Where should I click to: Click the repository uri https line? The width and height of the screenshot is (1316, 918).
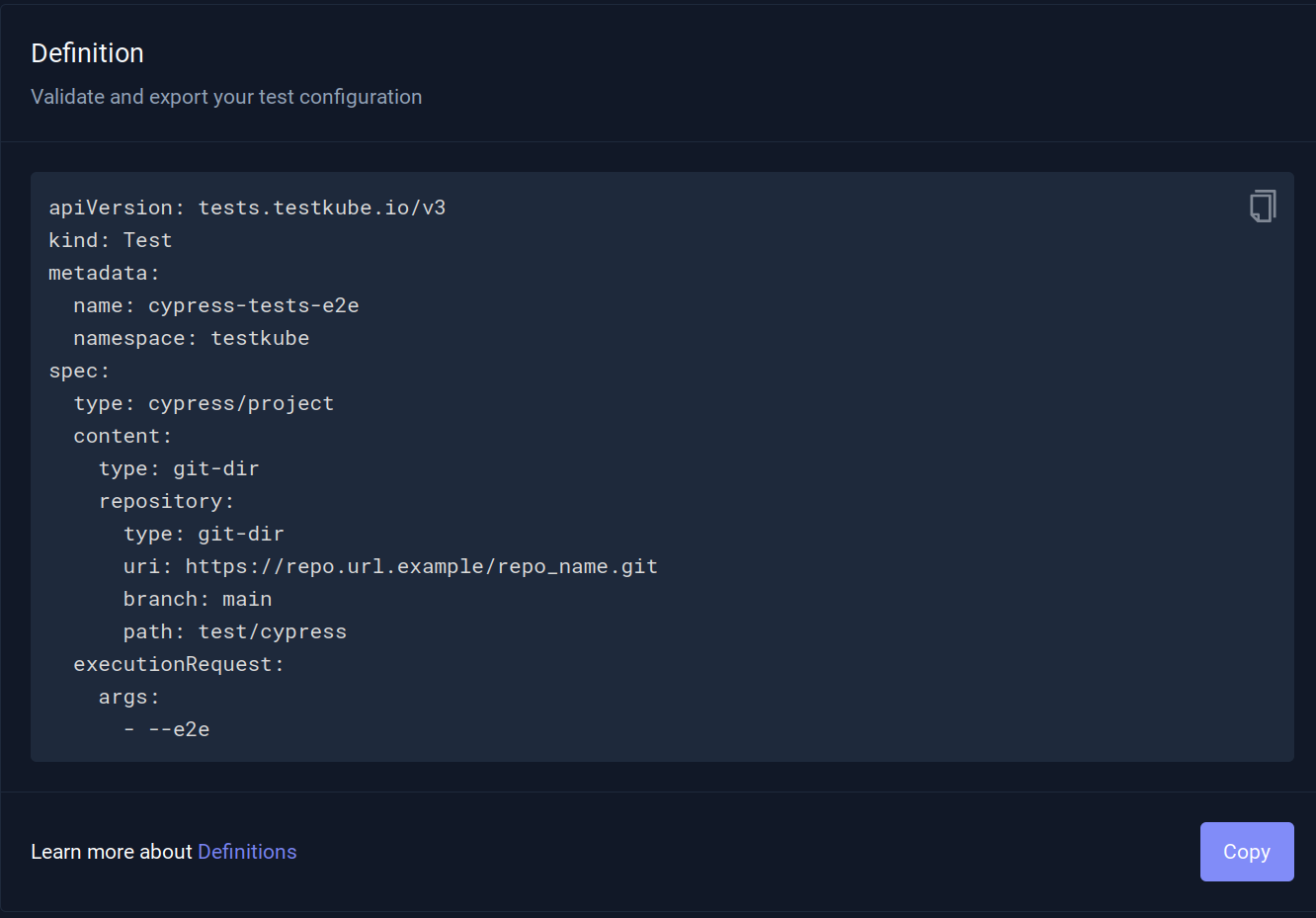coord(390,566)
